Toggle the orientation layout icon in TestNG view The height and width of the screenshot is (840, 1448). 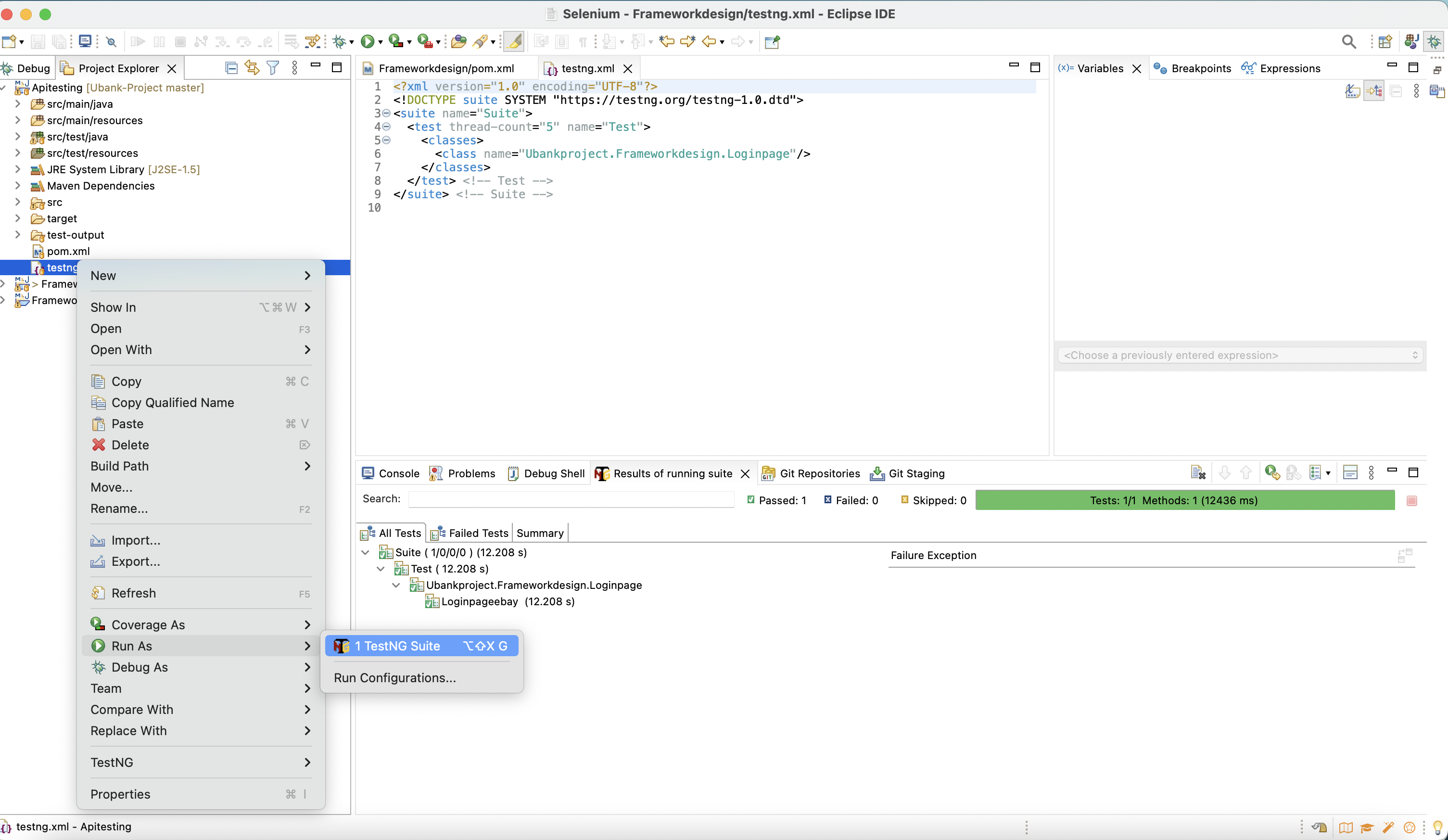point(1350,473)
